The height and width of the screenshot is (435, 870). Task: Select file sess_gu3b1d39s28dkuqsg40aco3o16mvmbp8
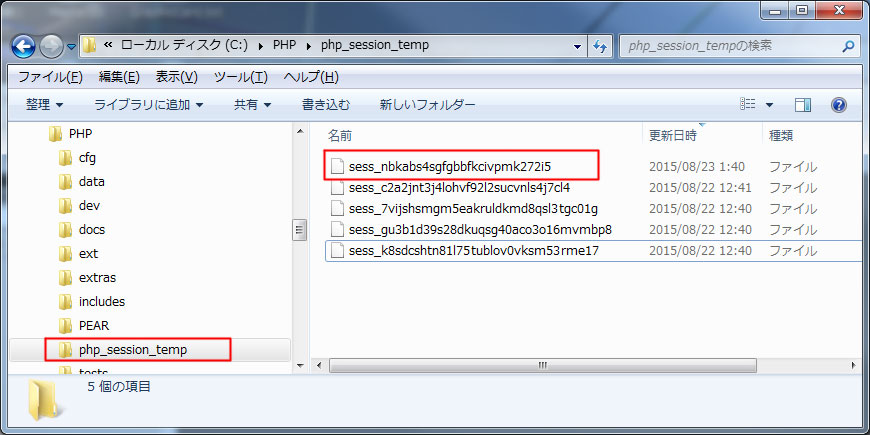(480, 230)
